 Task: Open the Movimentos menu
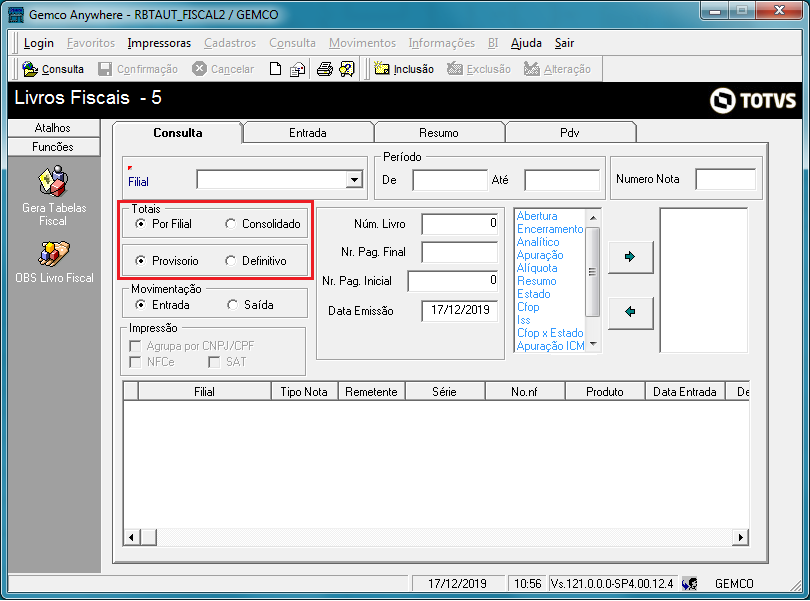coord(362,43)
